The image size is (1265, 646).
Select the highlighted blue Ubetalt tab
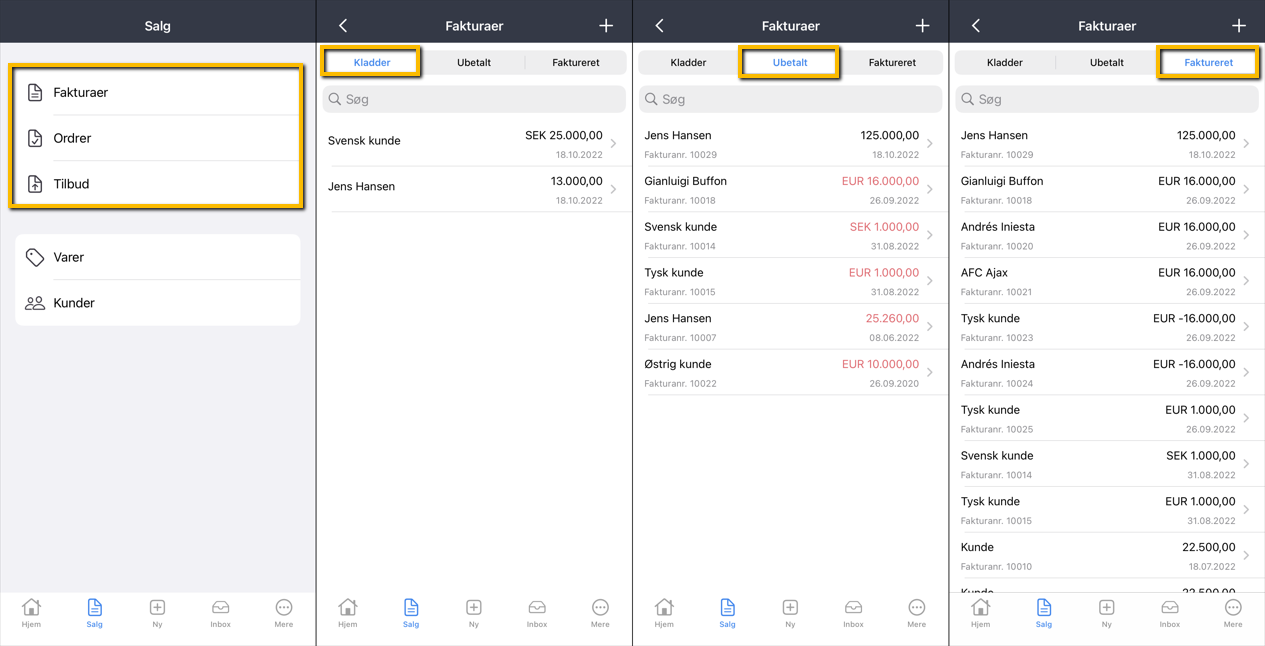(x=790, y=62)
